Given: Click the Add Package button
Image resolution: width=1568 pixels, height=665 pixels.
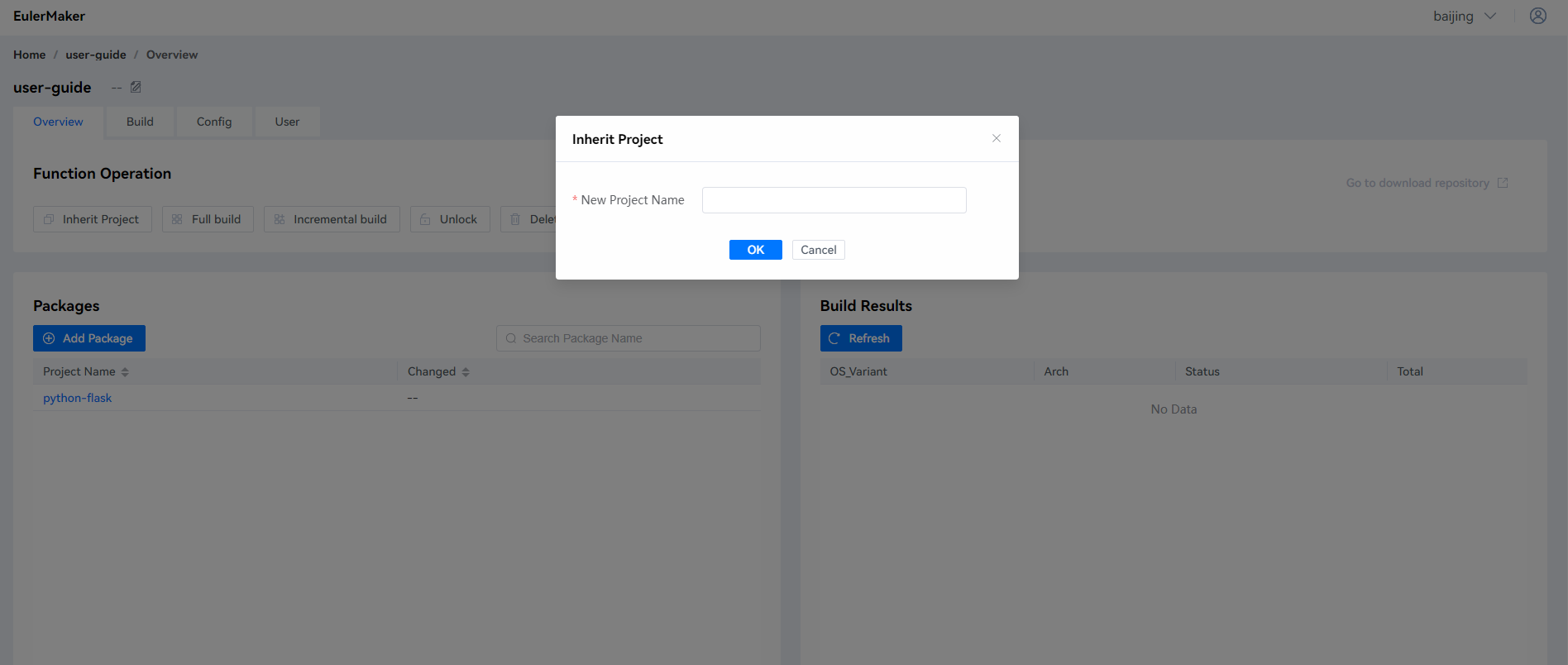Looking at the screenshot, I should coord(89,338).
